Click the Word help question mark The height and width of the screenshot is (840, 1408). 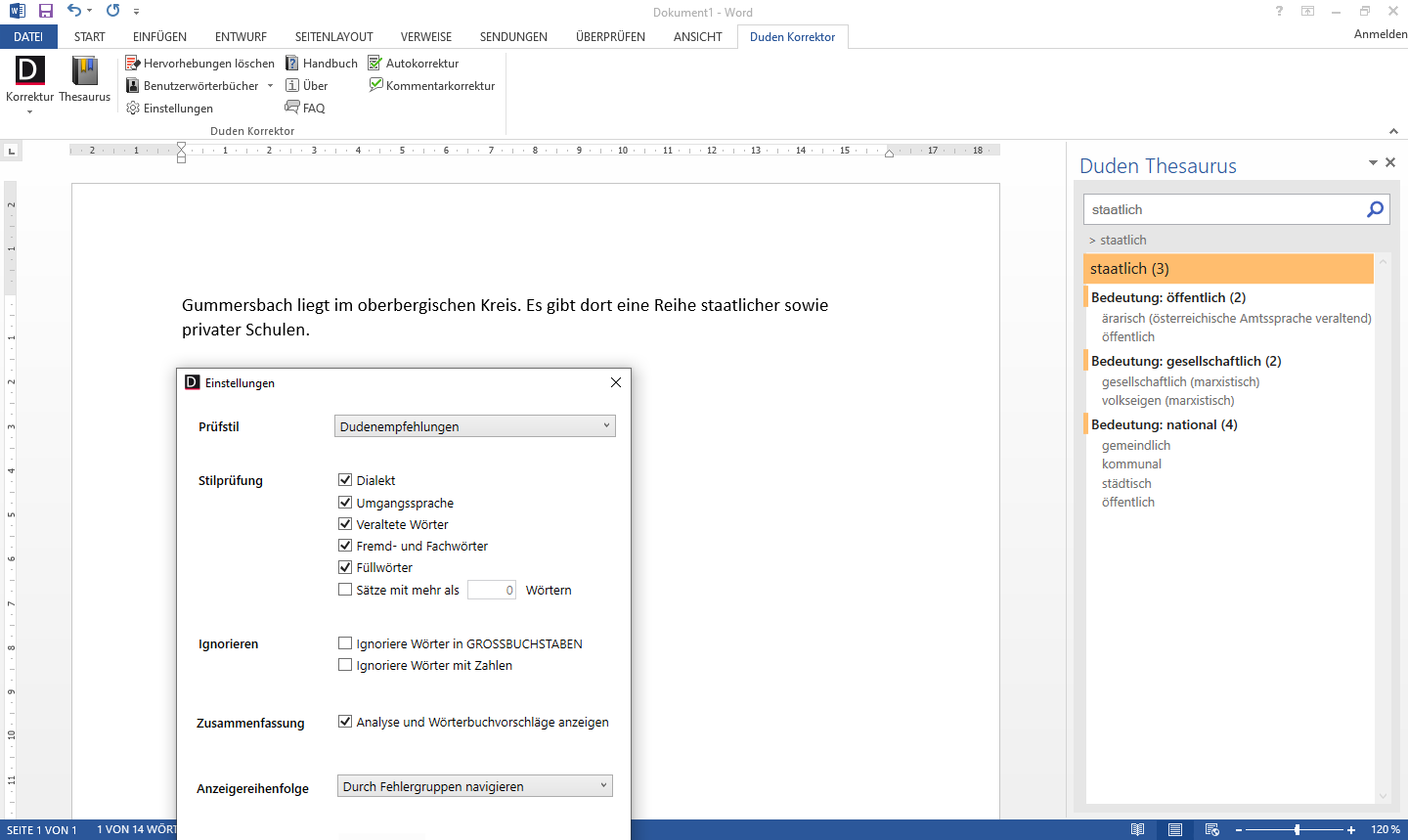click(x=1279, y=12)
